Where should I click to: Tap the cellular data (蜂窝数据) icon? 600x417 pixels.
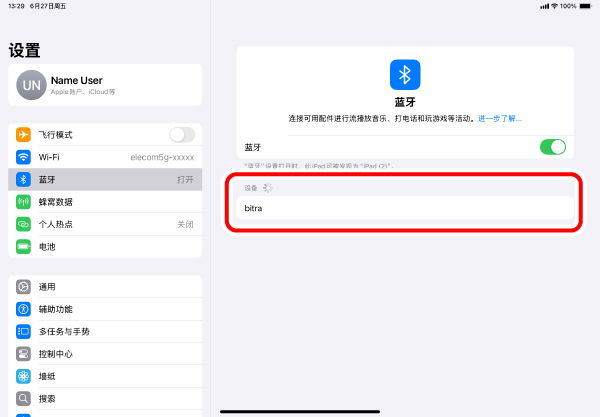[x=24, y=202]
